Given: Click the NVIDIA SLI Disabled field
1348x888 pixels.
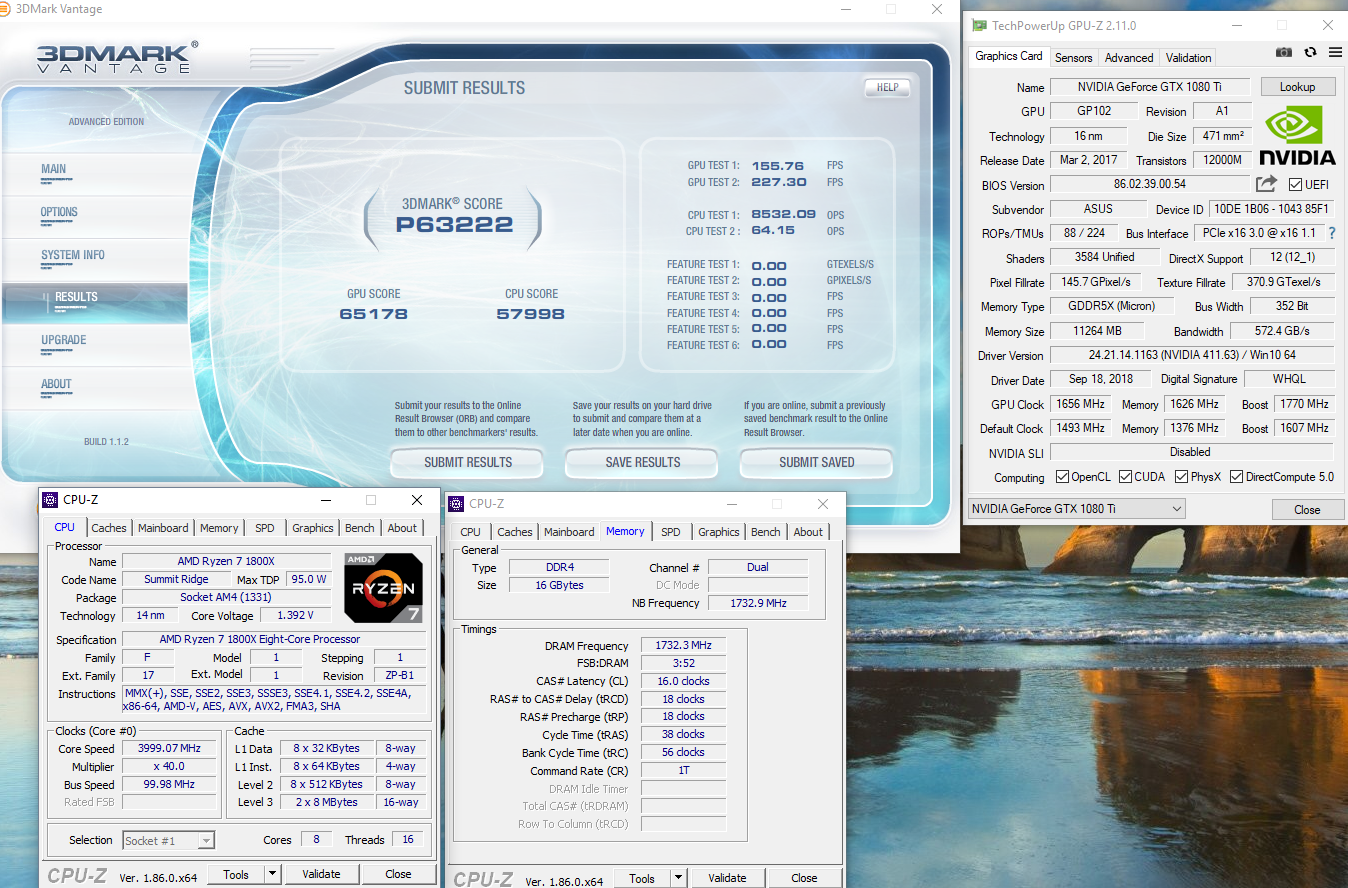Looking at the screenshot, I should click(x=1192, y=452).
